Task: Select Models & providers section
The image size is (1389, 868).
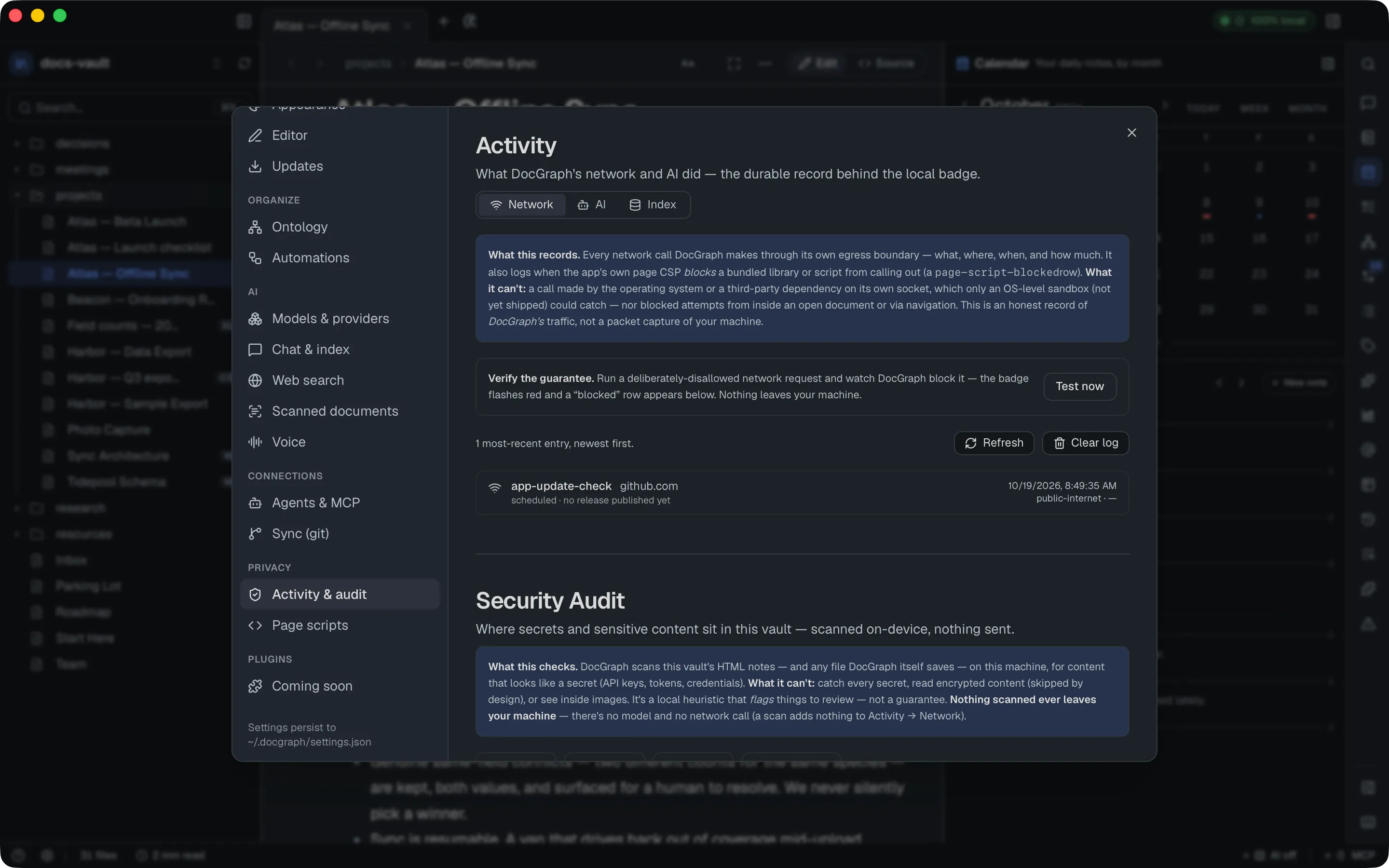Action: click(340, 319)
